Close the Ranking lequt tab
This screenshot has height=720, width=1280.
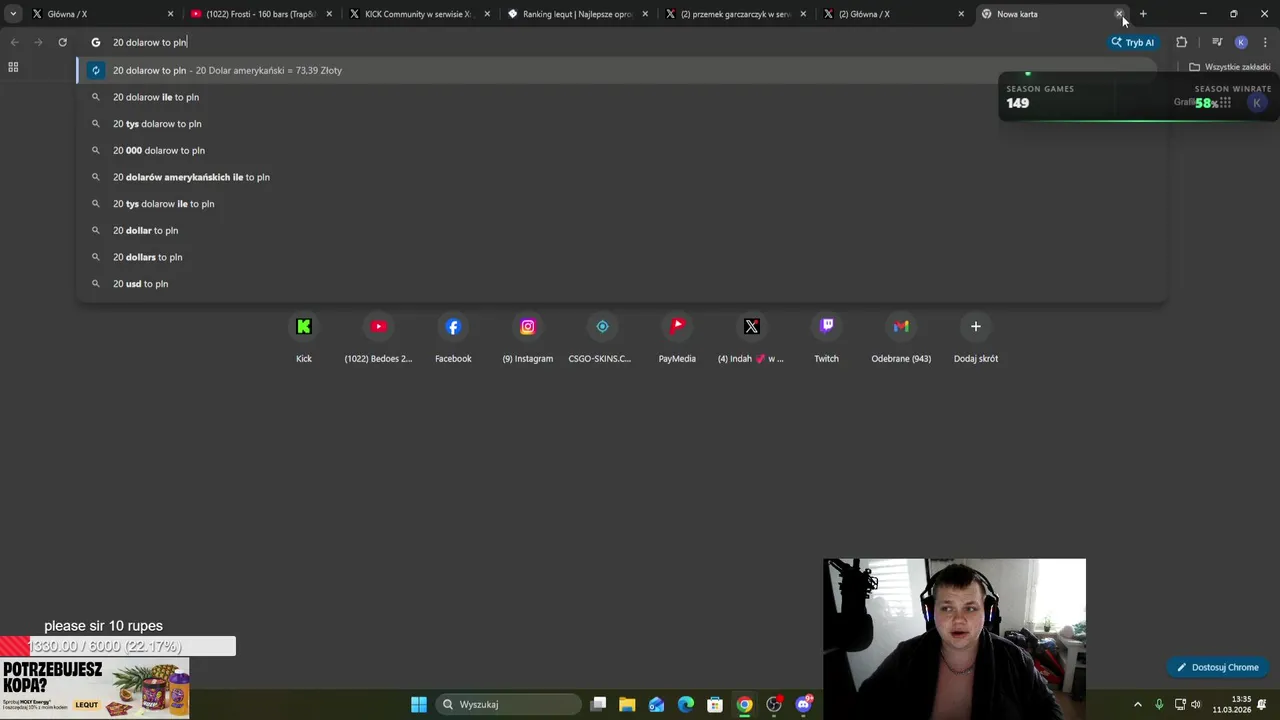(645, 14)
